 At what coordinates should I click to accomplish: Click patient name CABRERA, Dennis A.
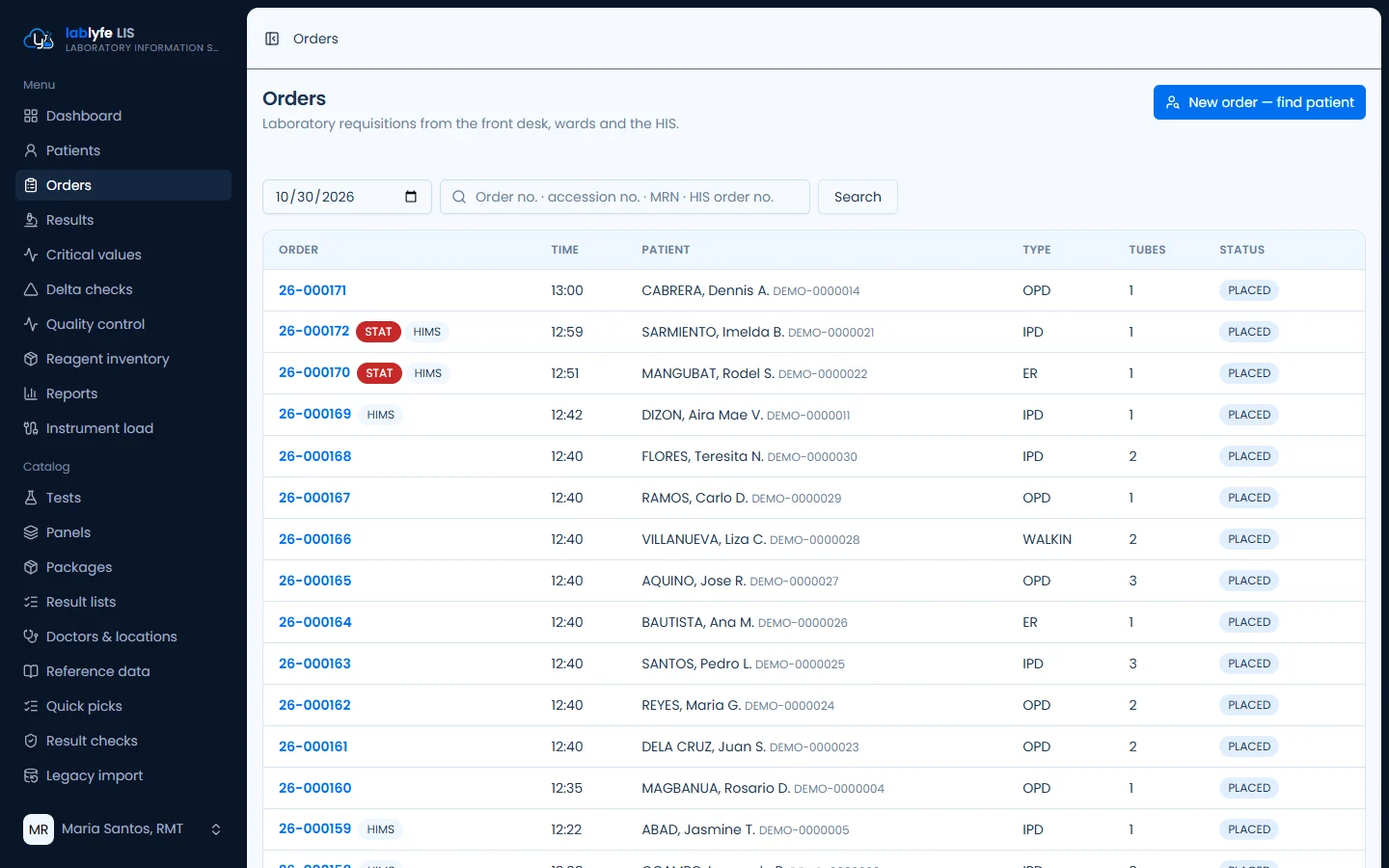(x=705, y=290)
